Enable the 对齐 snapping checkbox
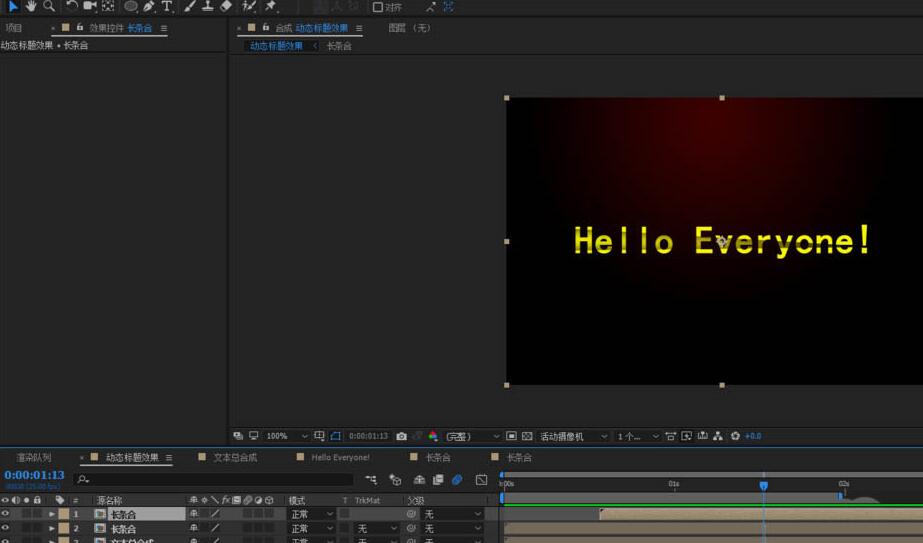Image resolution: width=923 pixels, height=543 pixels. 378,7
